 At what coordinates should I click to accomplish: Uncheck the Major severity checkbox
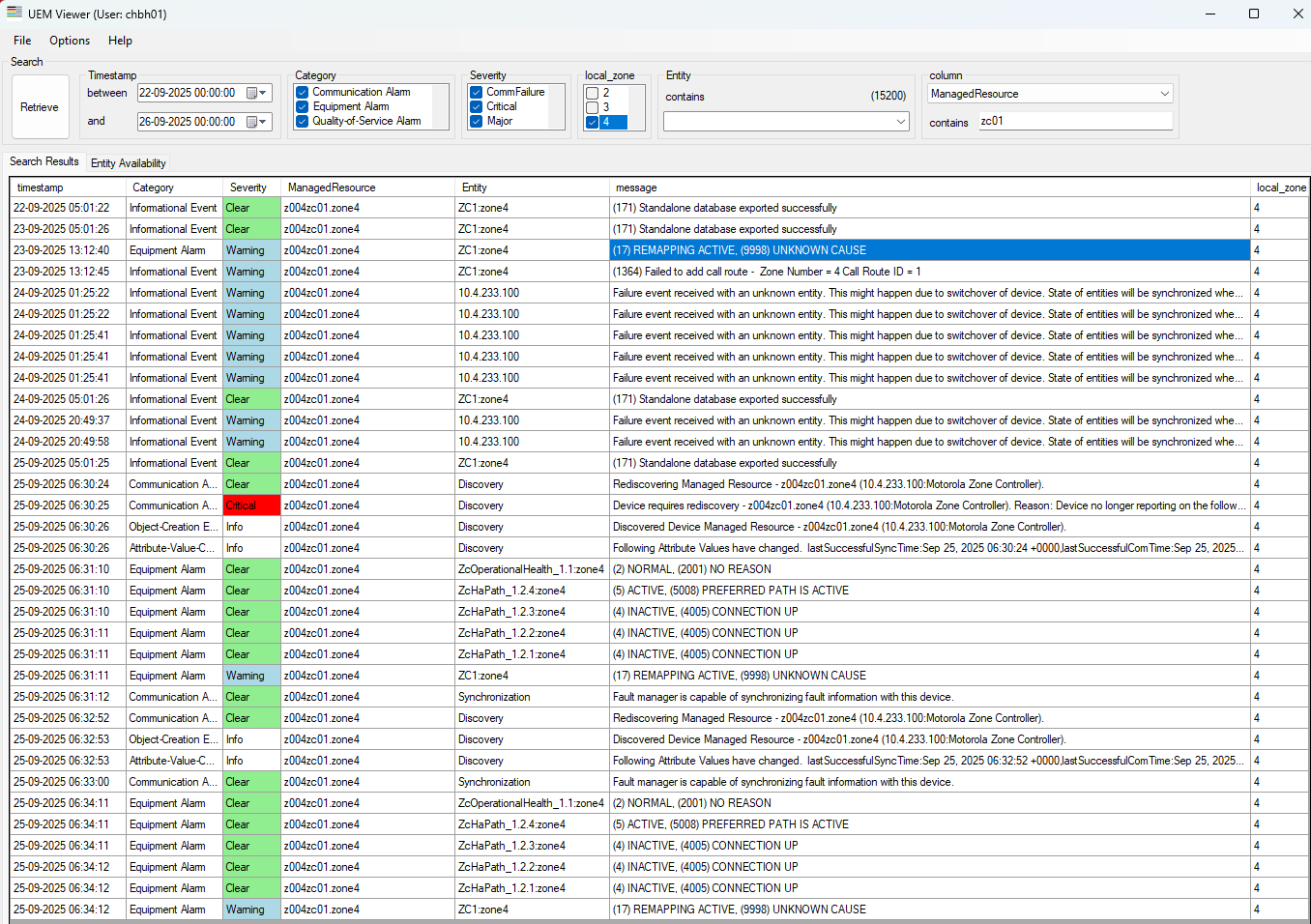[x=477, y=121]
